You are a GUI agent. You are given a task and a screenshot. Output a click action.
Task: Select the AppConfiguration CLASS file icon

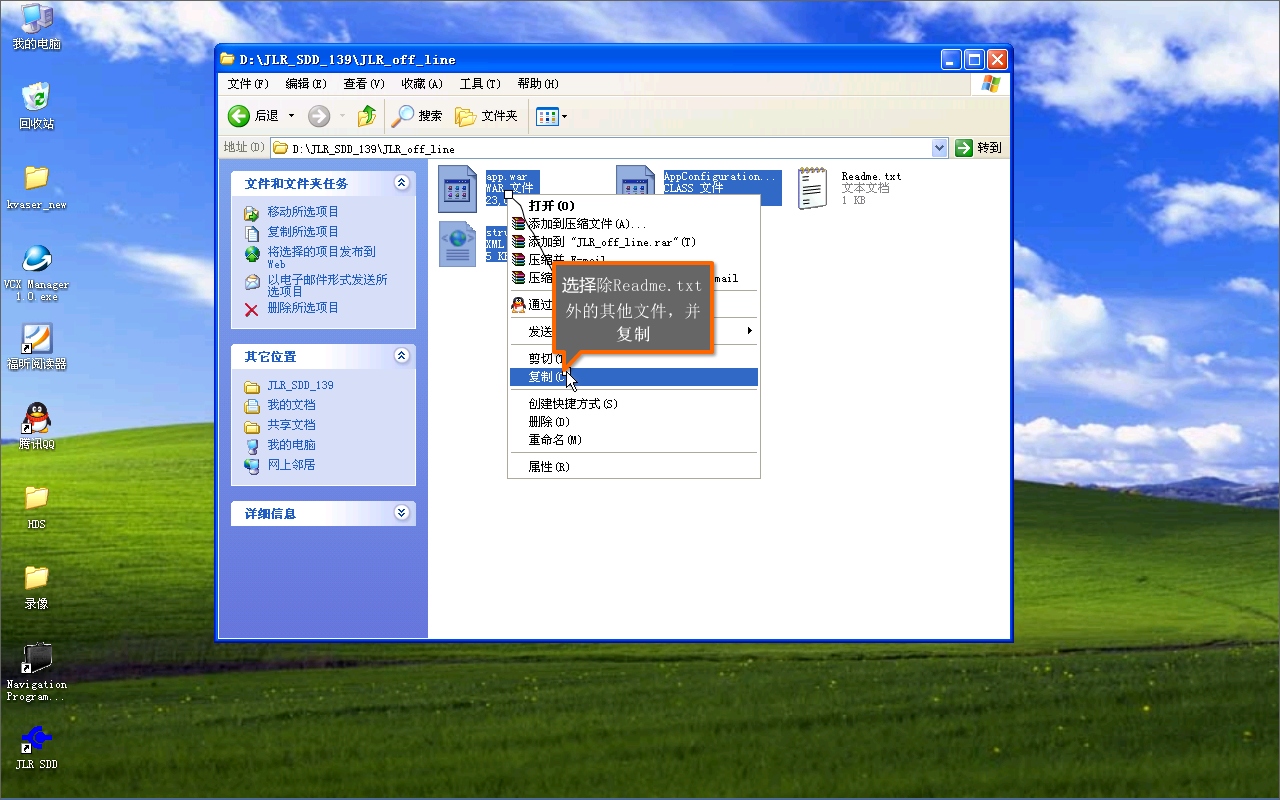(635, 184)
